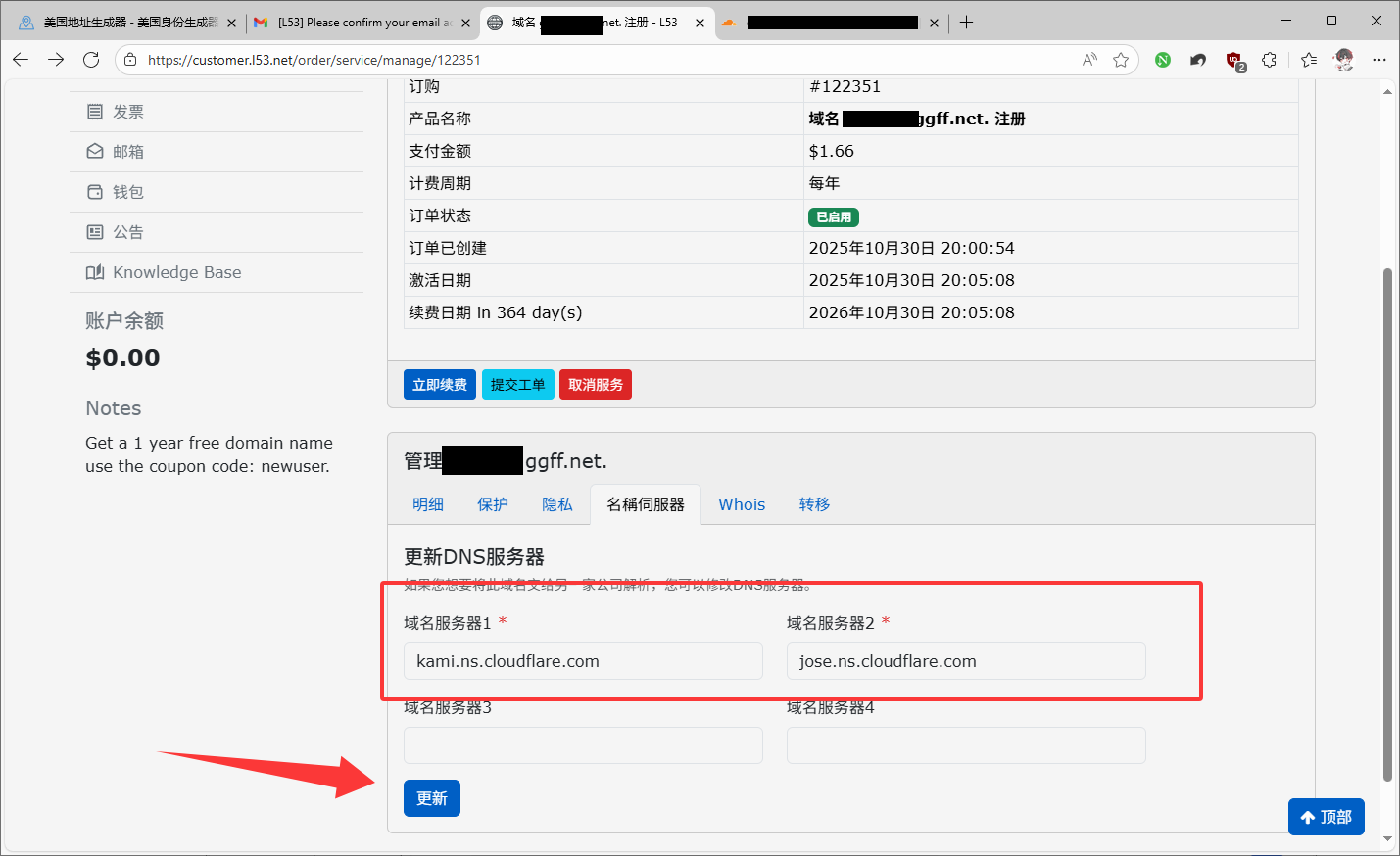This screenshot has width=1400, height=856.
Task: Click the green N extension icon
Action: [x=1163, y=60]
